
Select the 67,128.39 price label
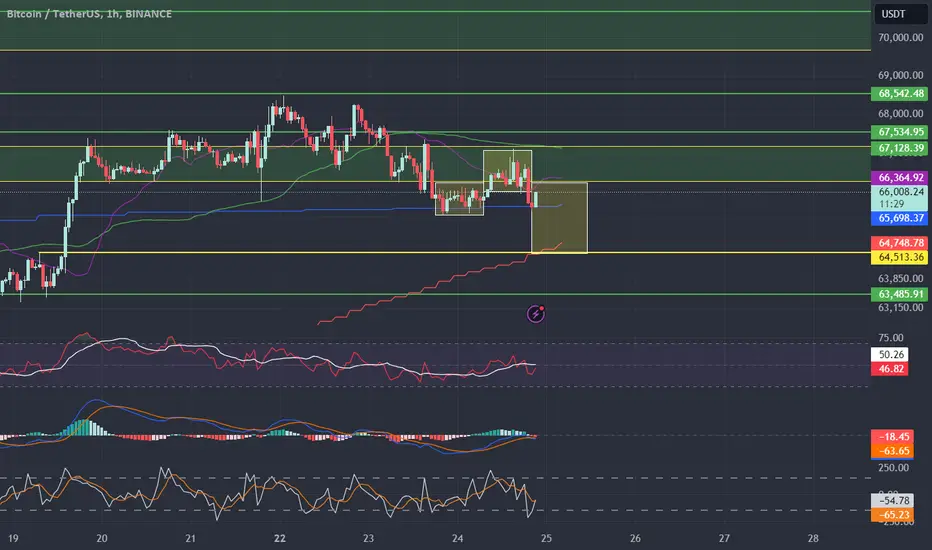899,148
